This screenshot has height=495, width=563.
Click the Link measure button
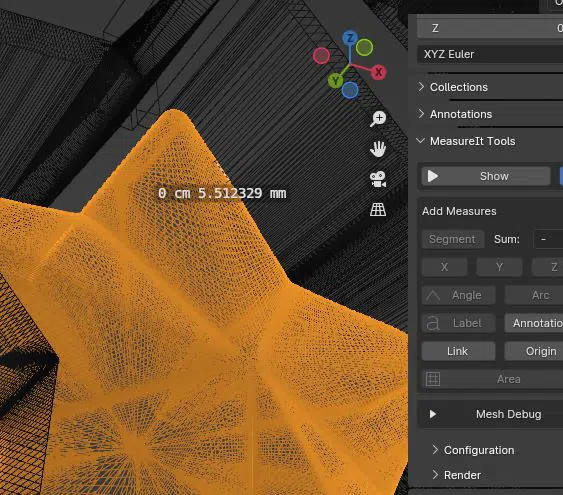click(x=458, y=351)
